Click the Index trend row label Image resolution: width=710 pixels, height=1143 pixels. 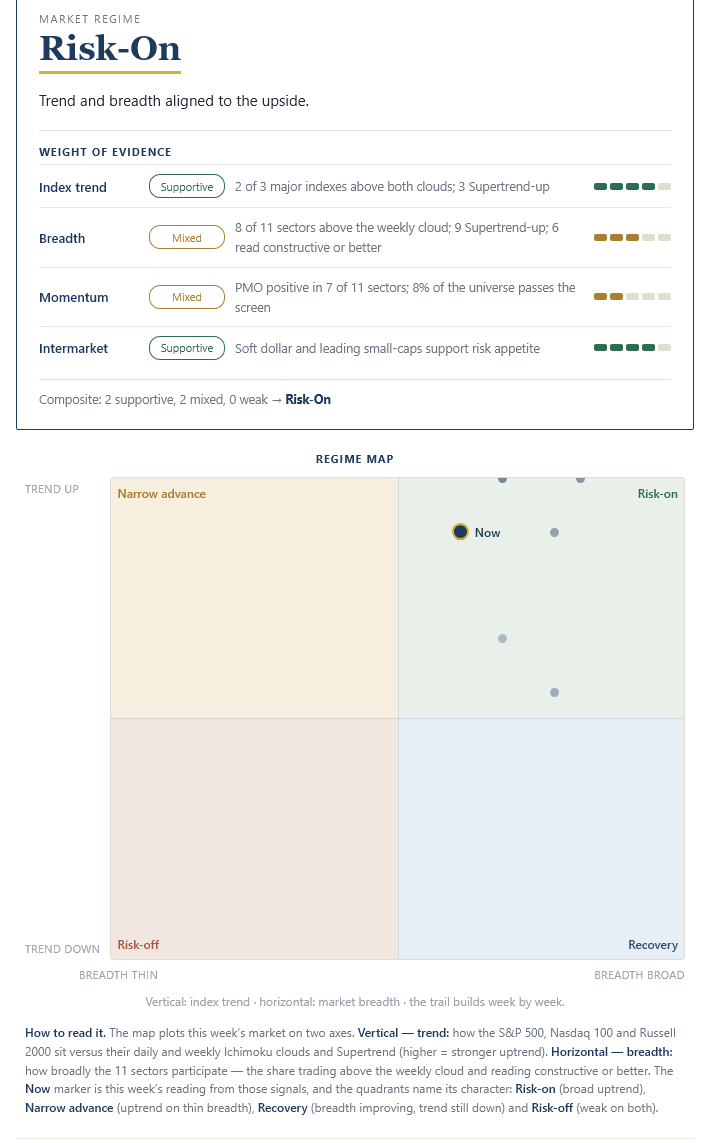point(73,187)
